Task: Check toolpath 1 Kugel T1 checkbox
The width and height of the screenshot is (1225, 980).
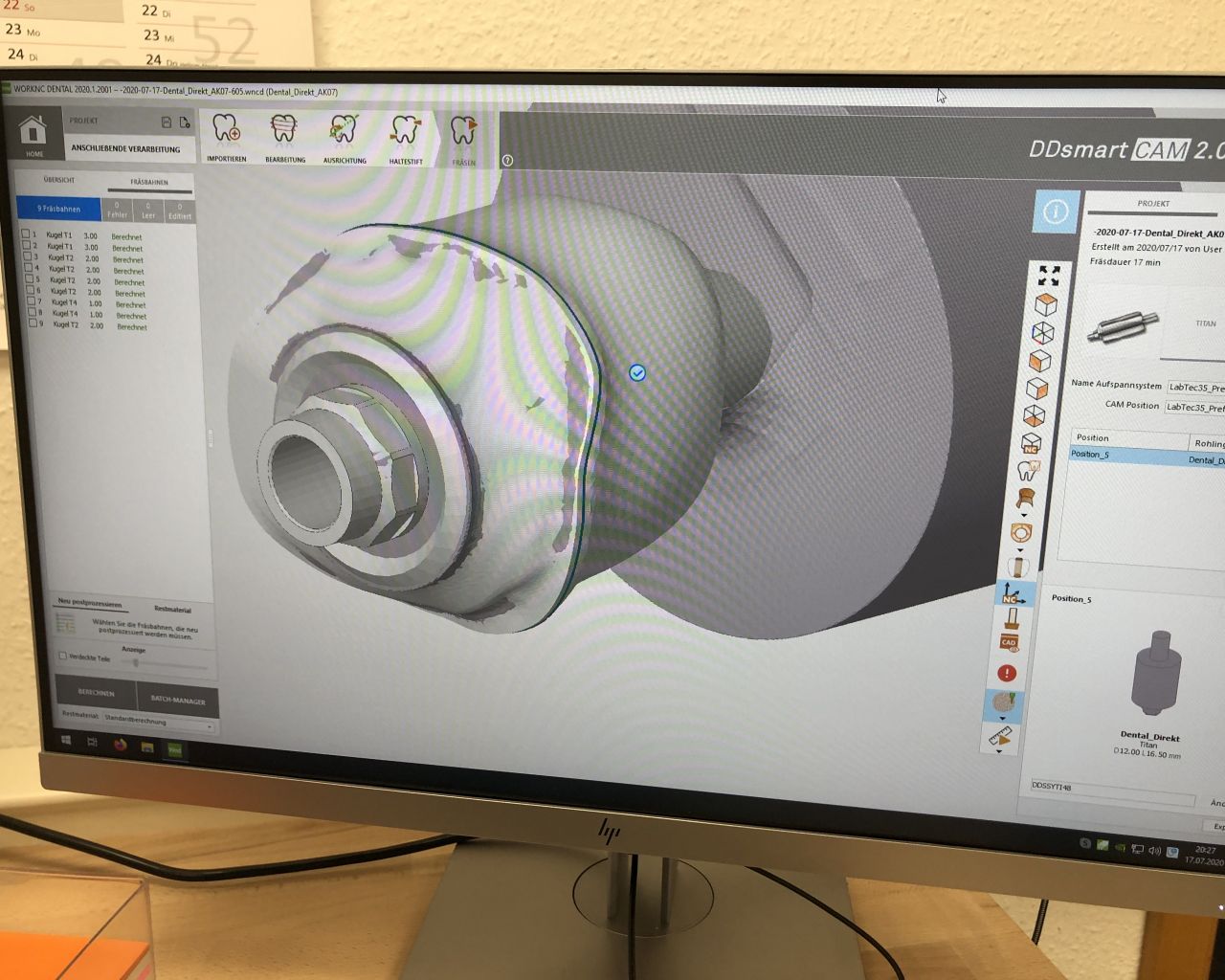Action: point(26,234)
